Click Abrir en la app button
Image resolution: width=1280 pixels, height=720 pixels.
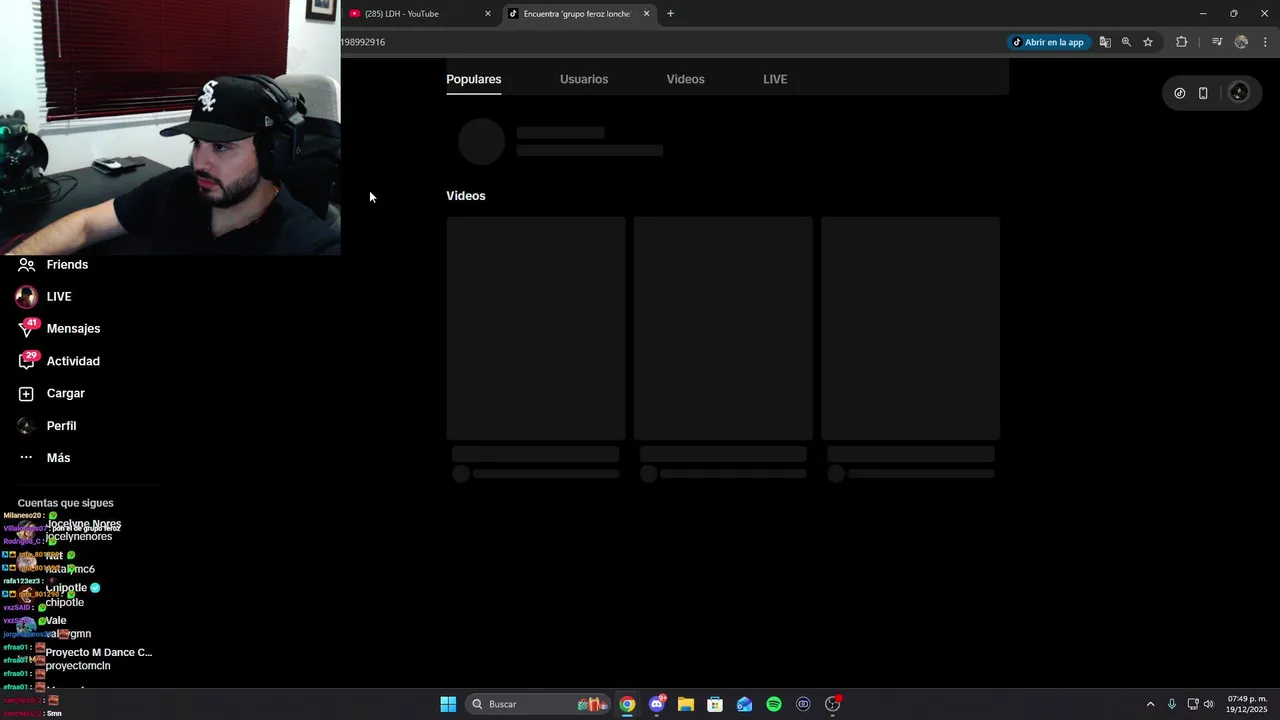pos(1048,42)
